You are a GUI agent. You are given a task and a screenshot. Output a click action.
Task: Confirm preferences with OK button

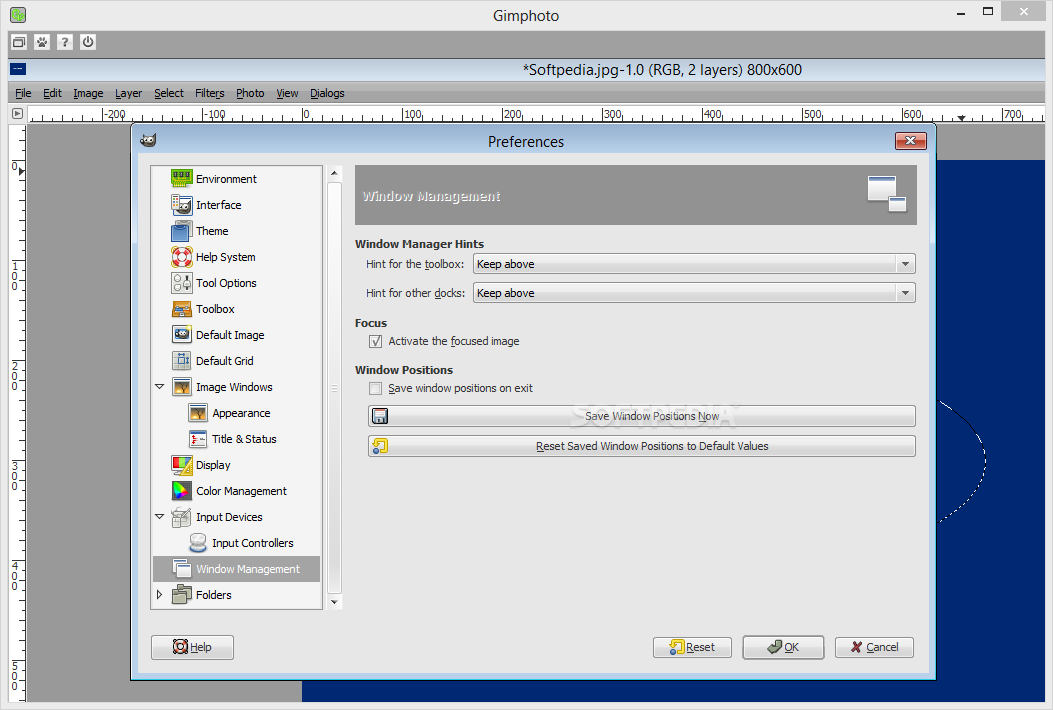(783, 647)
